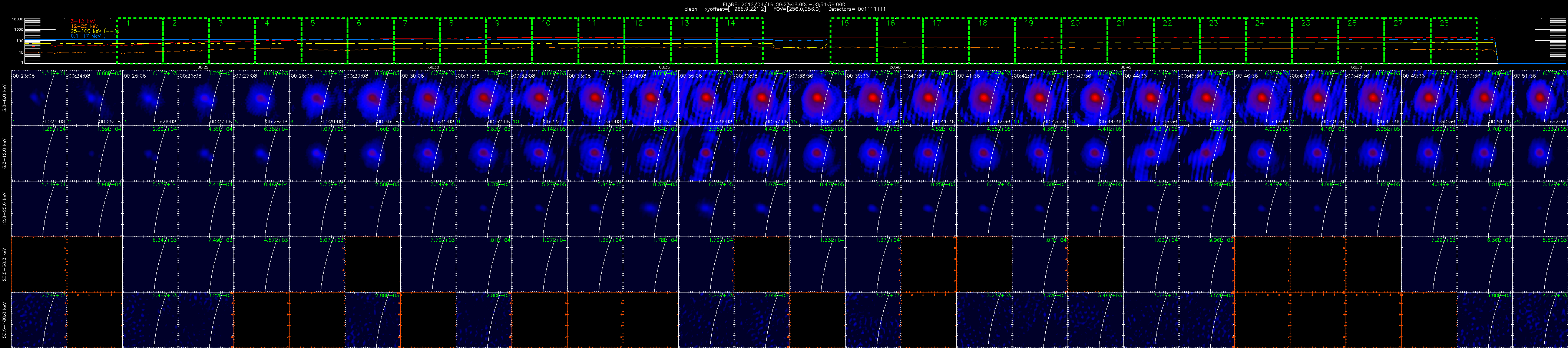Open 3.0-6.0 keV image starting 00:34:08
1568x348 pixels.
coord(651,97)
